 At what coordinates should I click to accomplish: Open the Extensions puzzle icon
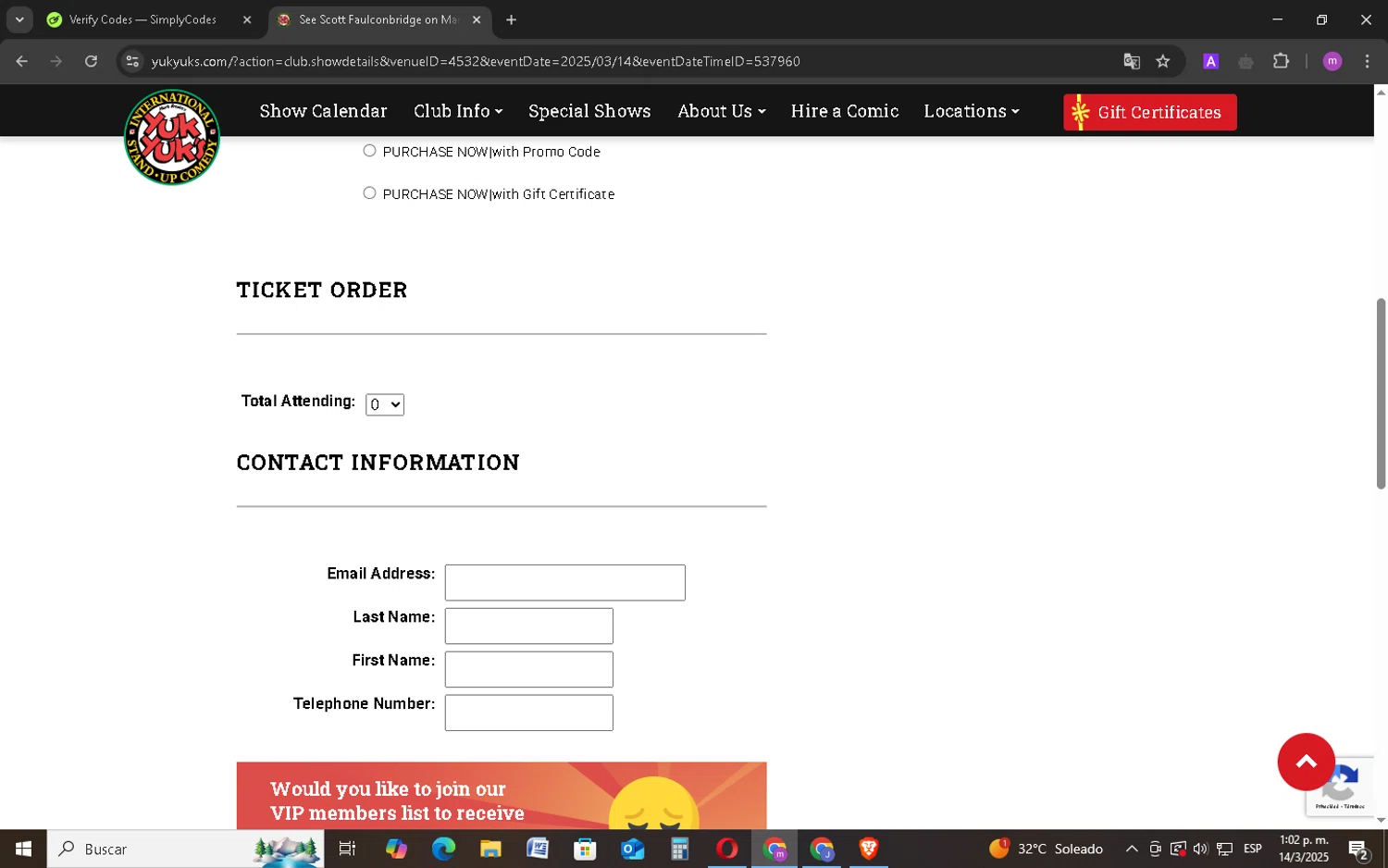[x=1281, y=61]
